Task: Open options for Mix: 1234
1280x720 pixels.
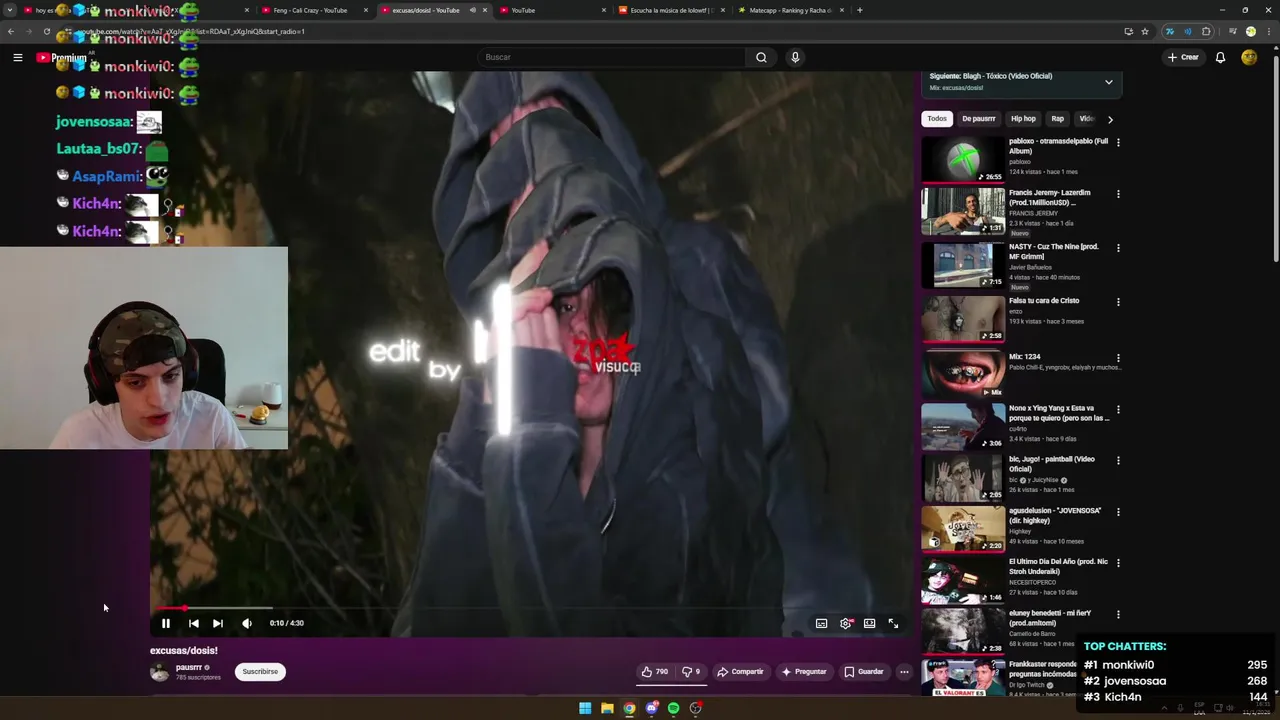Action: 1118,358
